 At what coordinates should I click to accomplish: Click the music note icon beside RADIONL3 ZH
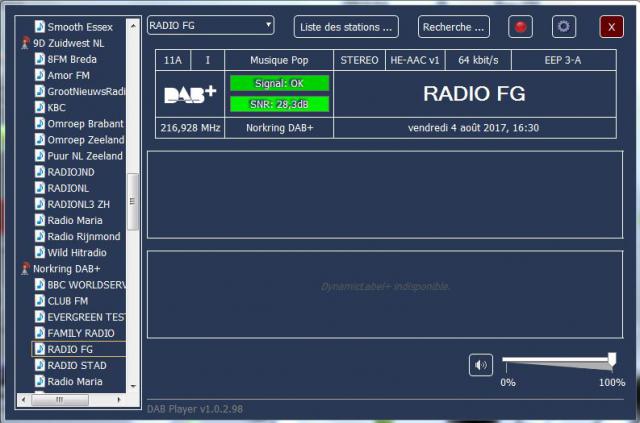[x=40, y=204]
